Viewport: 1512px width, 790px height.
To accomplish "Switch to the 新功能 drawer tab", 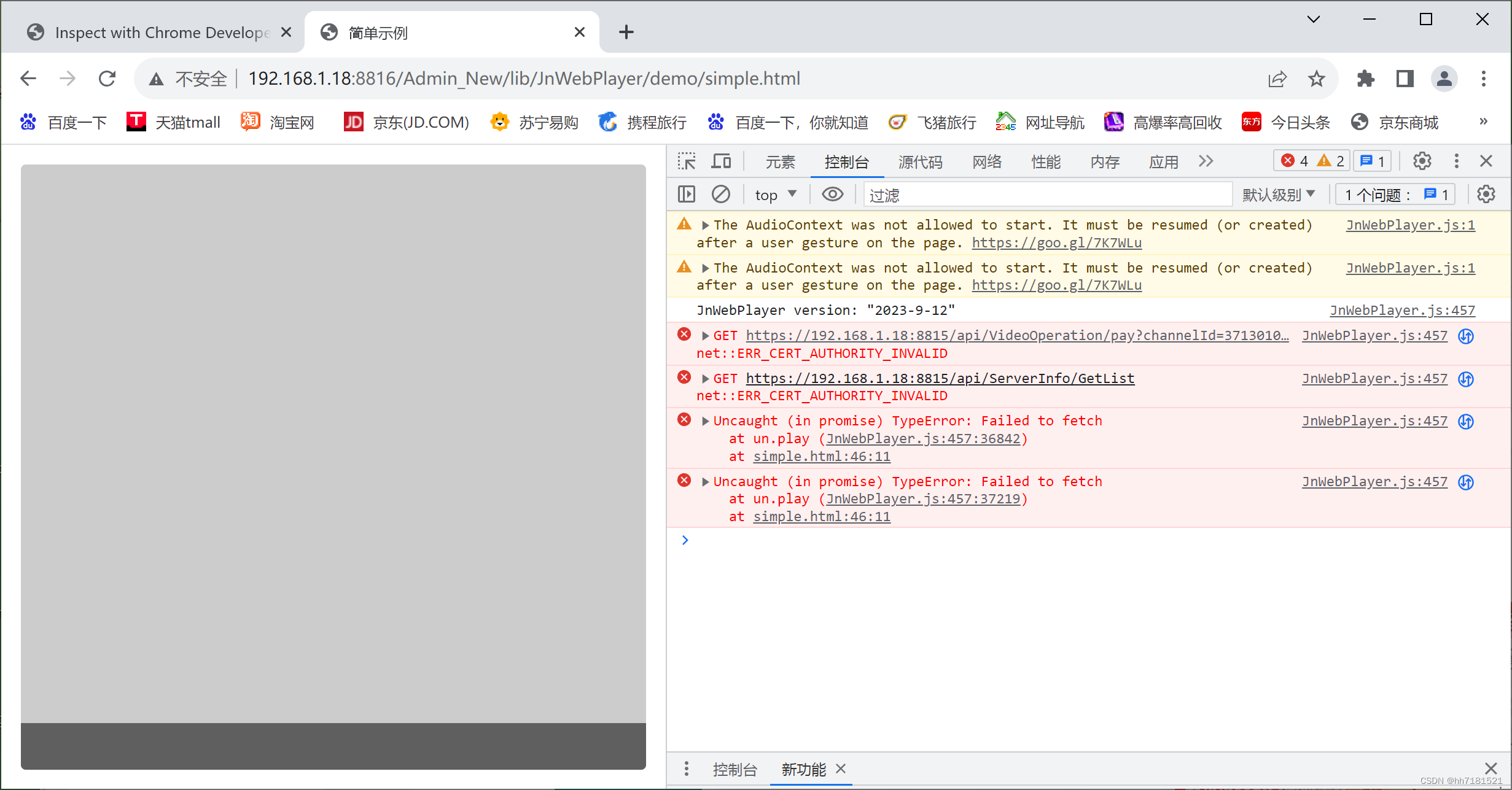I will (x=803, y=769).
